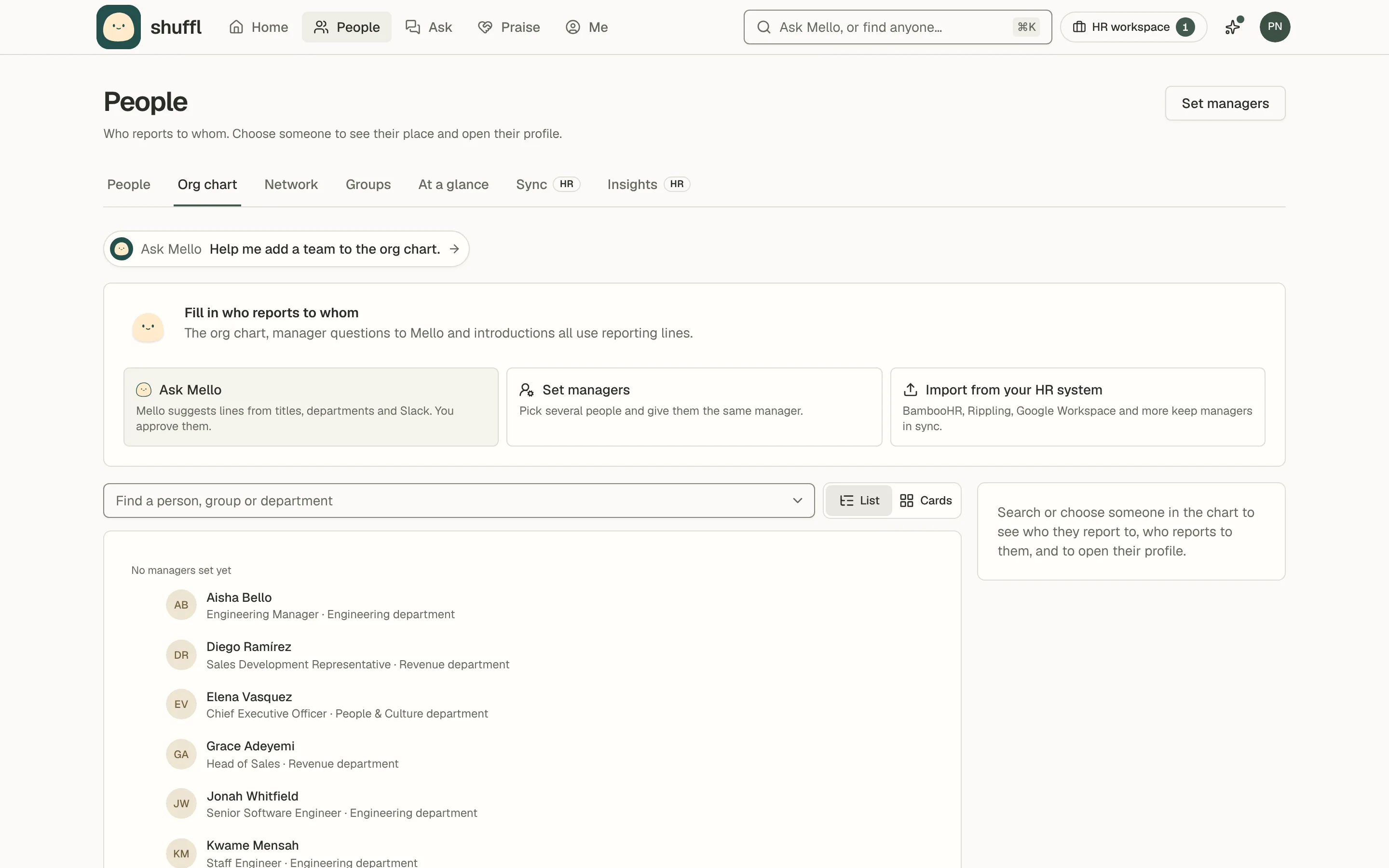
Task: Open the Me nav item
Action: 586,27
